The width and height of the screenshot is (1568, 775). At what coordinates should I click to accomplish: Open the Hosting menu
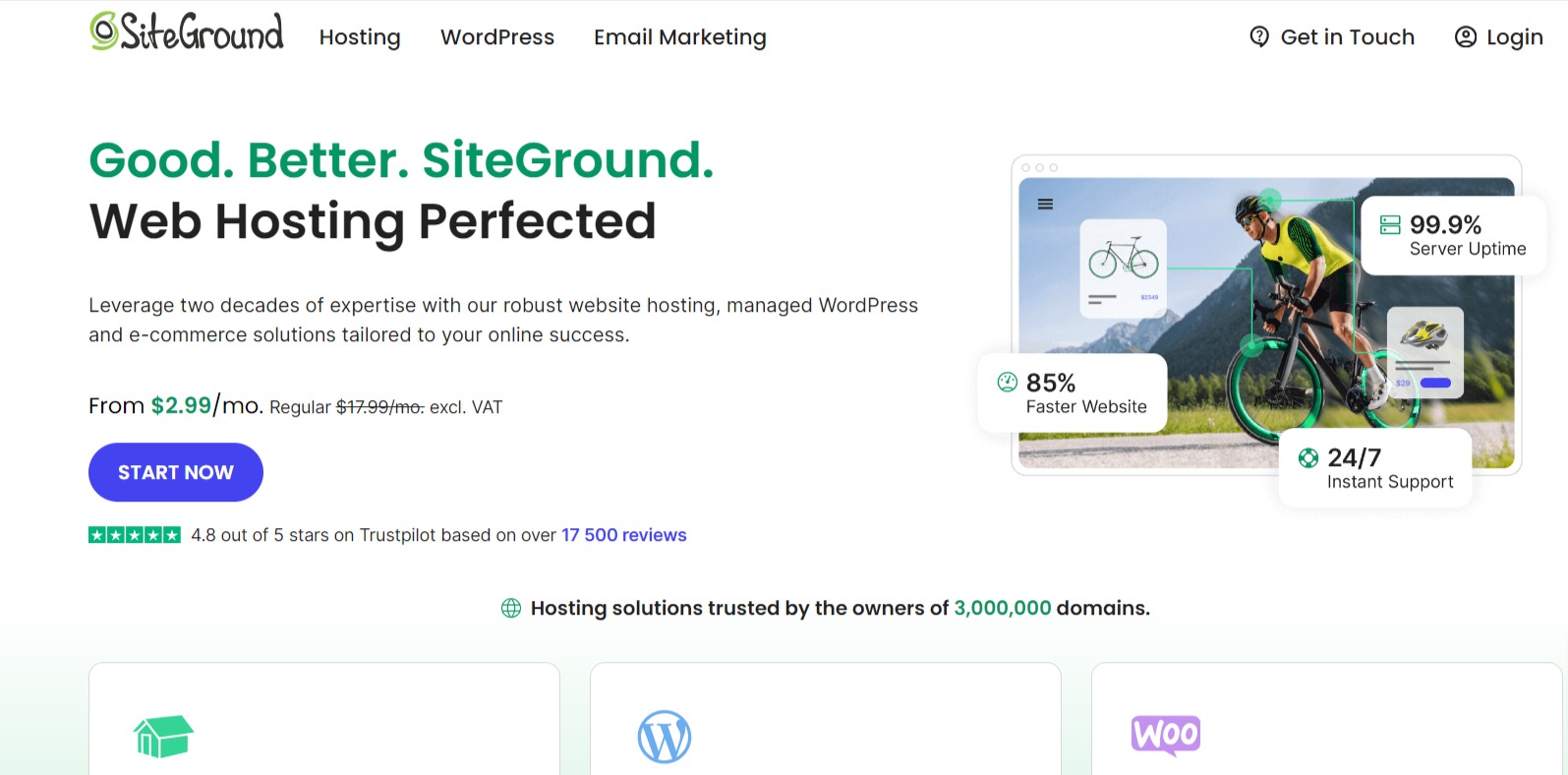pyautogui.click(x=360, y=37)
